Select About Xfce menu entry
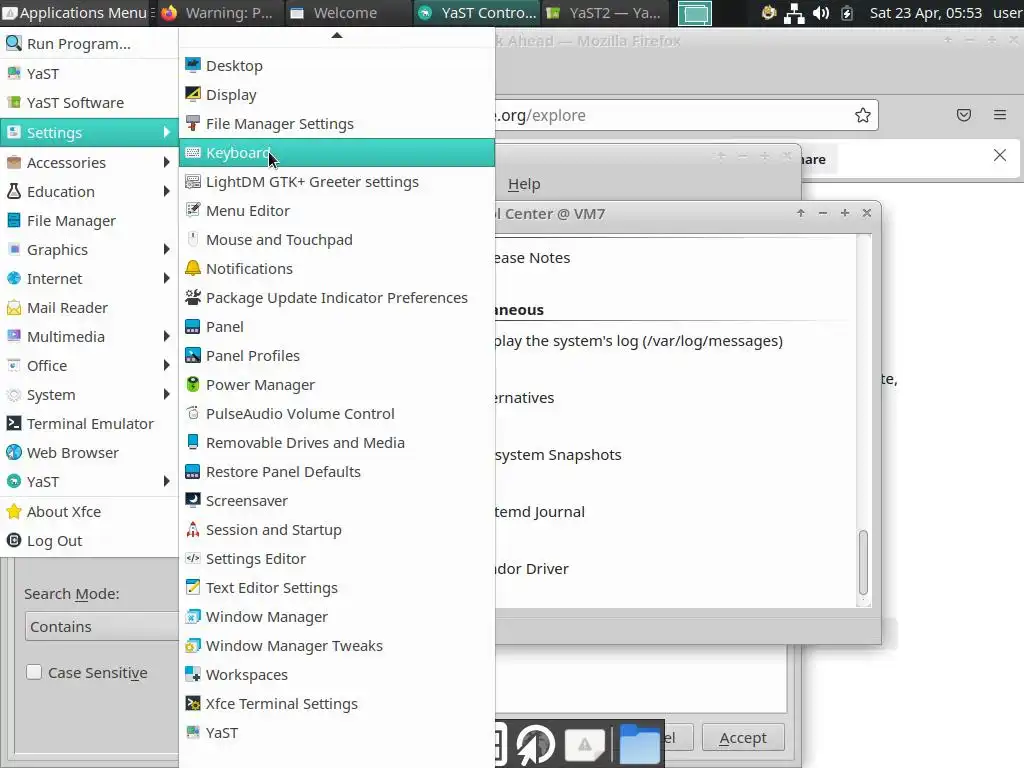 (89, 511)
